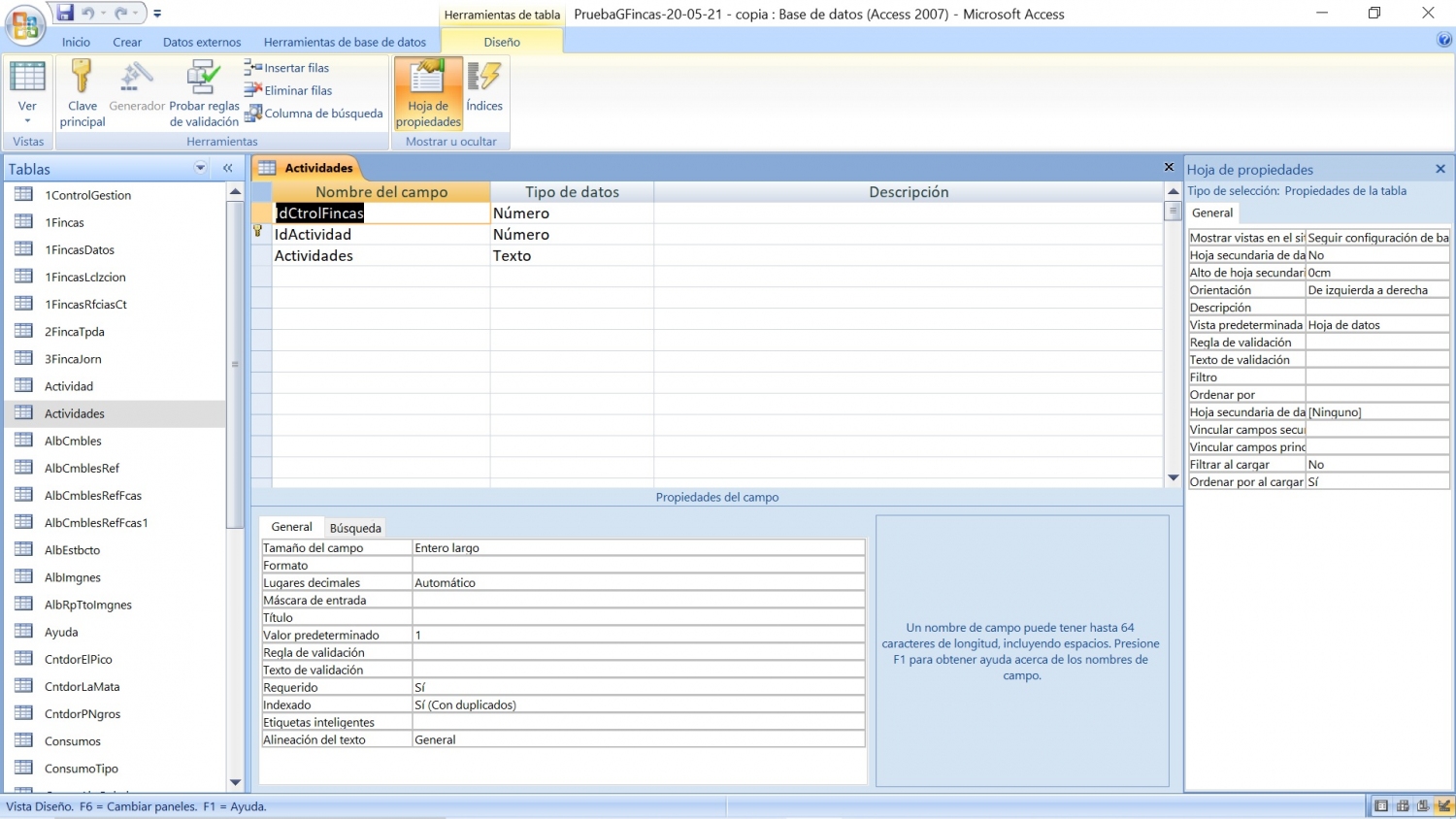
Task: Select the General tab in property sheet
Action: 1212,213
